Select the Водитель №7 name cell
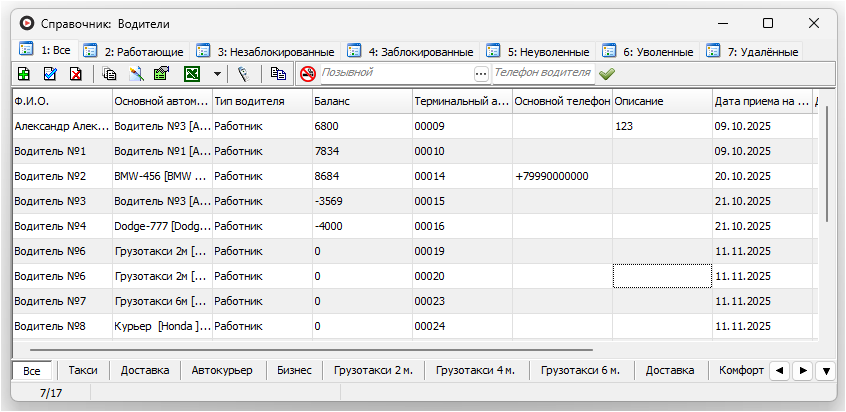Viewport: 846px width, 412px height. tap(62, 301)
